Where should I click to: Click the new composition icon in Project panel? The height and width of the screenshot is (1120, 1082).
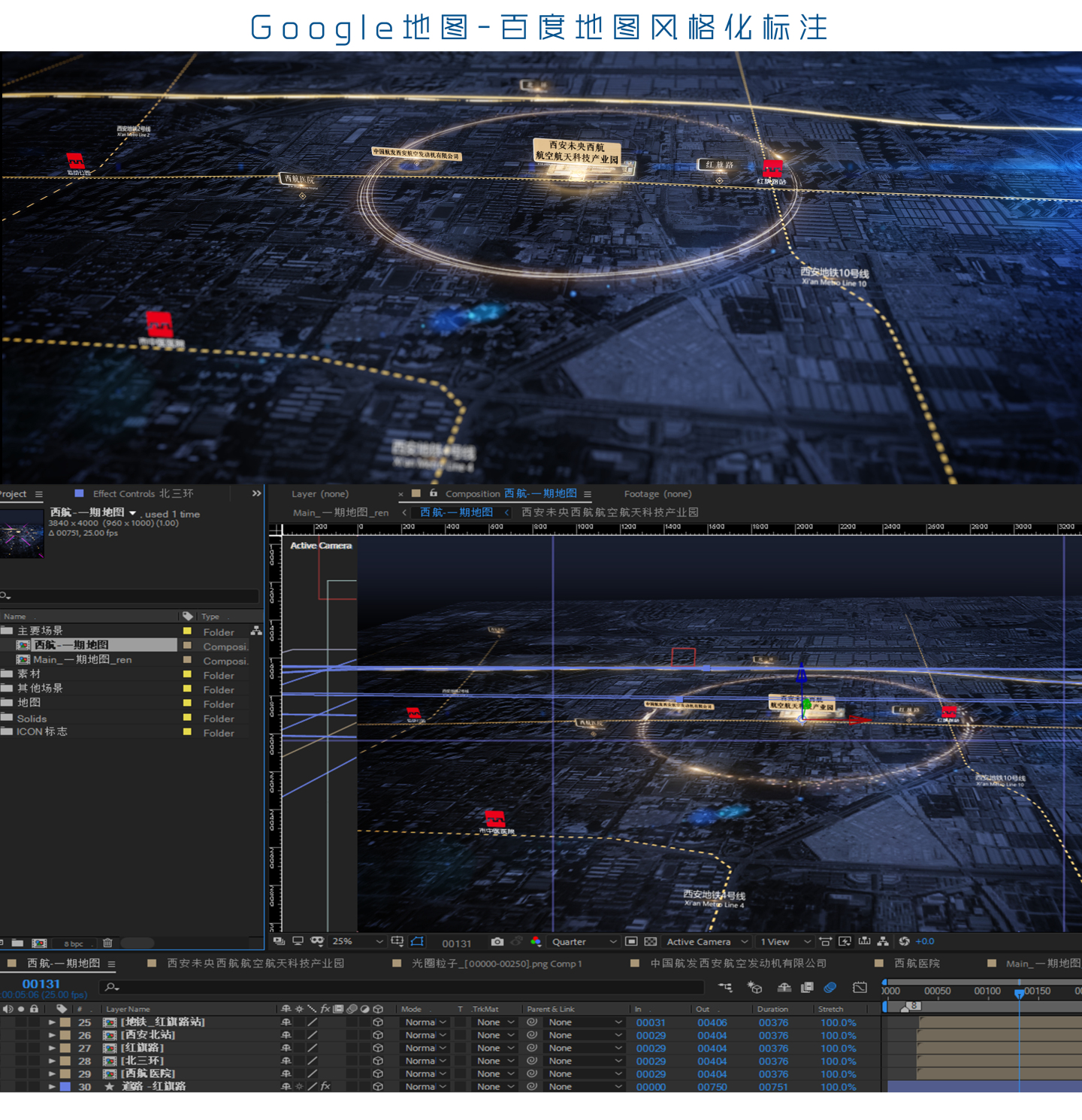pyautogui.click(x=39, y=943)
